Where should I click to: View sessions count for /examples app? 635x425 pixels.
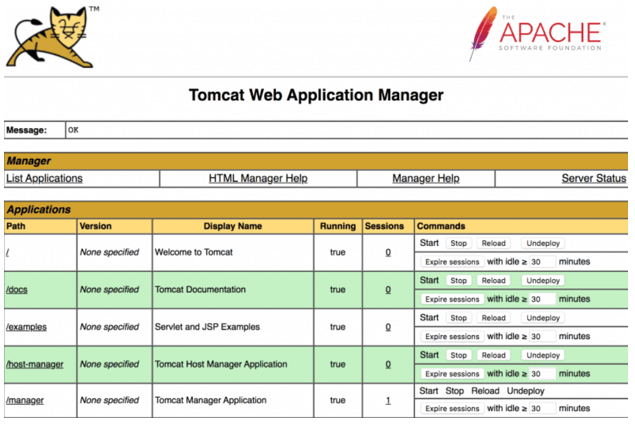point(388,327)
